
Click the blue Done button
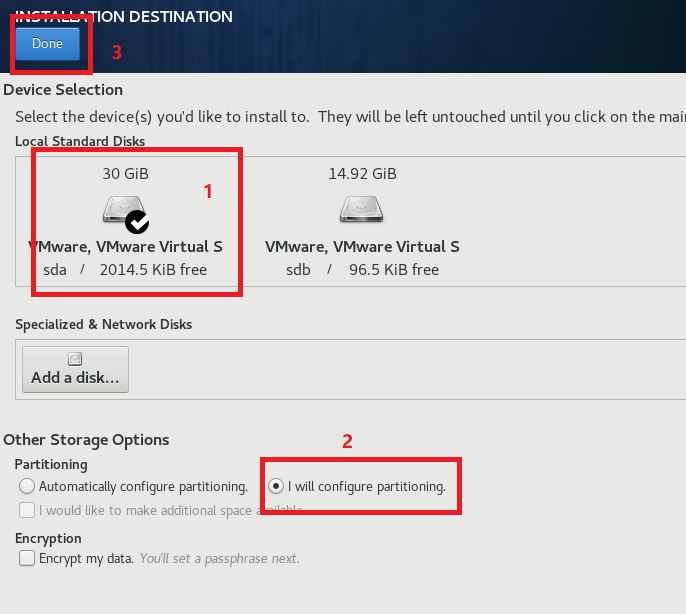[x=48, y=44]
